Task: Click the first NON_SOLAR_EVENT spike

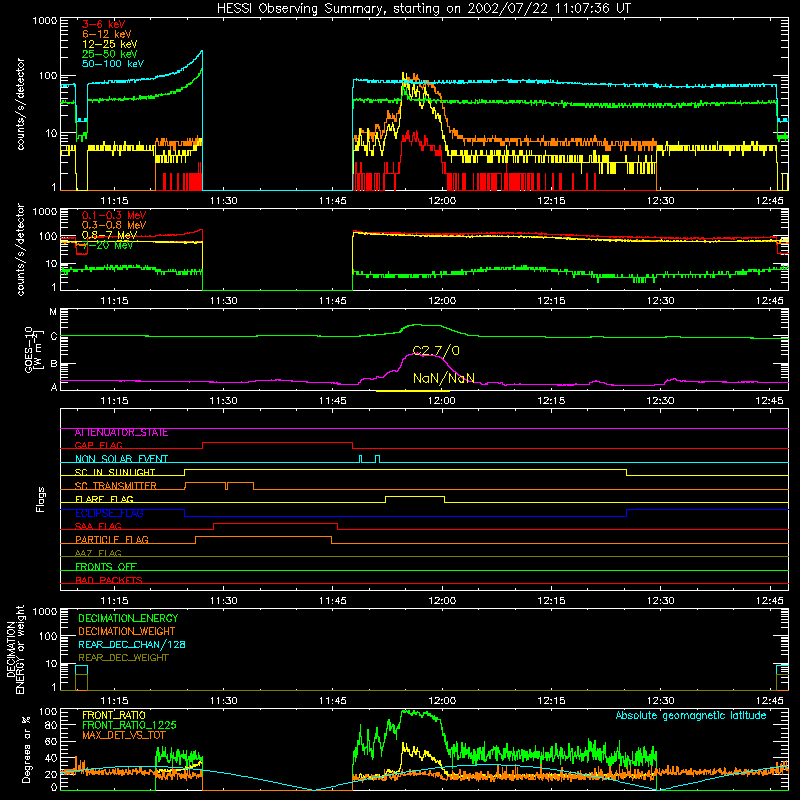Action: 361,459
